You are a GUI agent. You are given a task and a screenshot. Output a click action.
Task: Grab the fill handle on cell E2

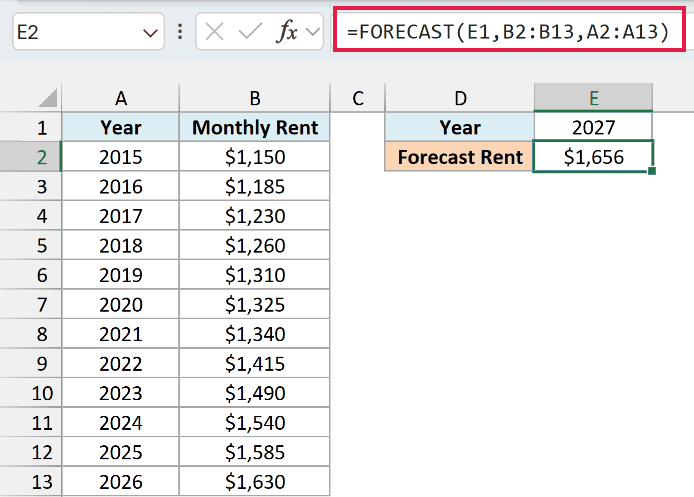coord(652,171)
